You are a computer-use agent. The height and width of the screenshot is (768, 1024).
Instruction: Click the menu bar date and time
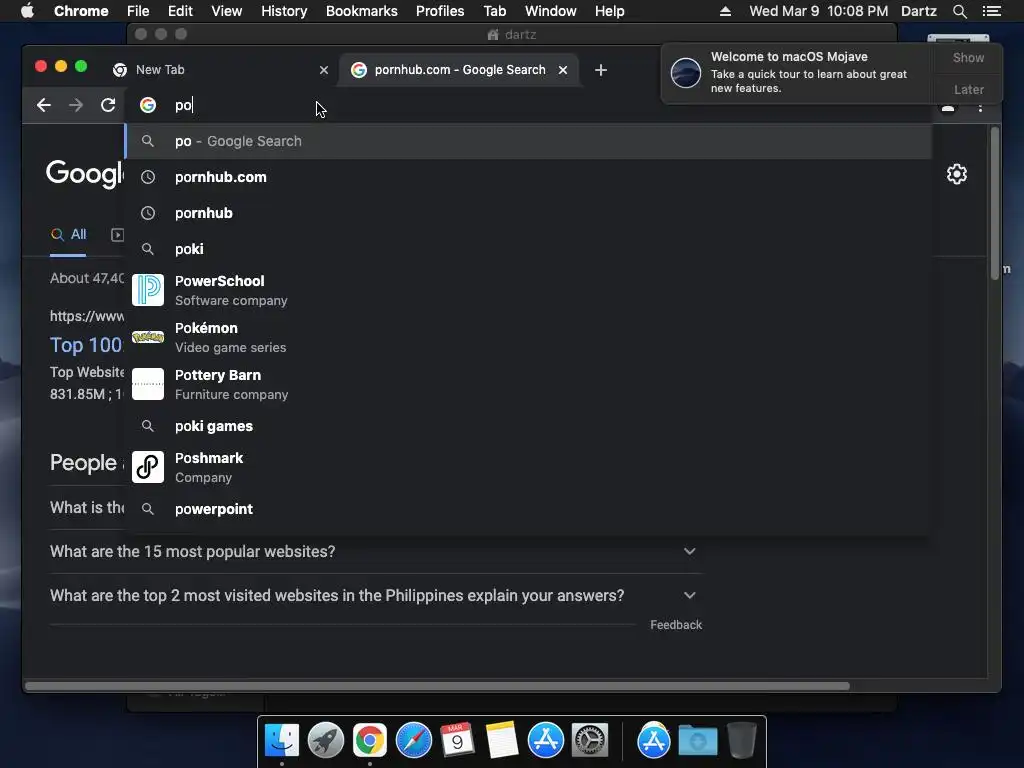click(x=818, y=11)
